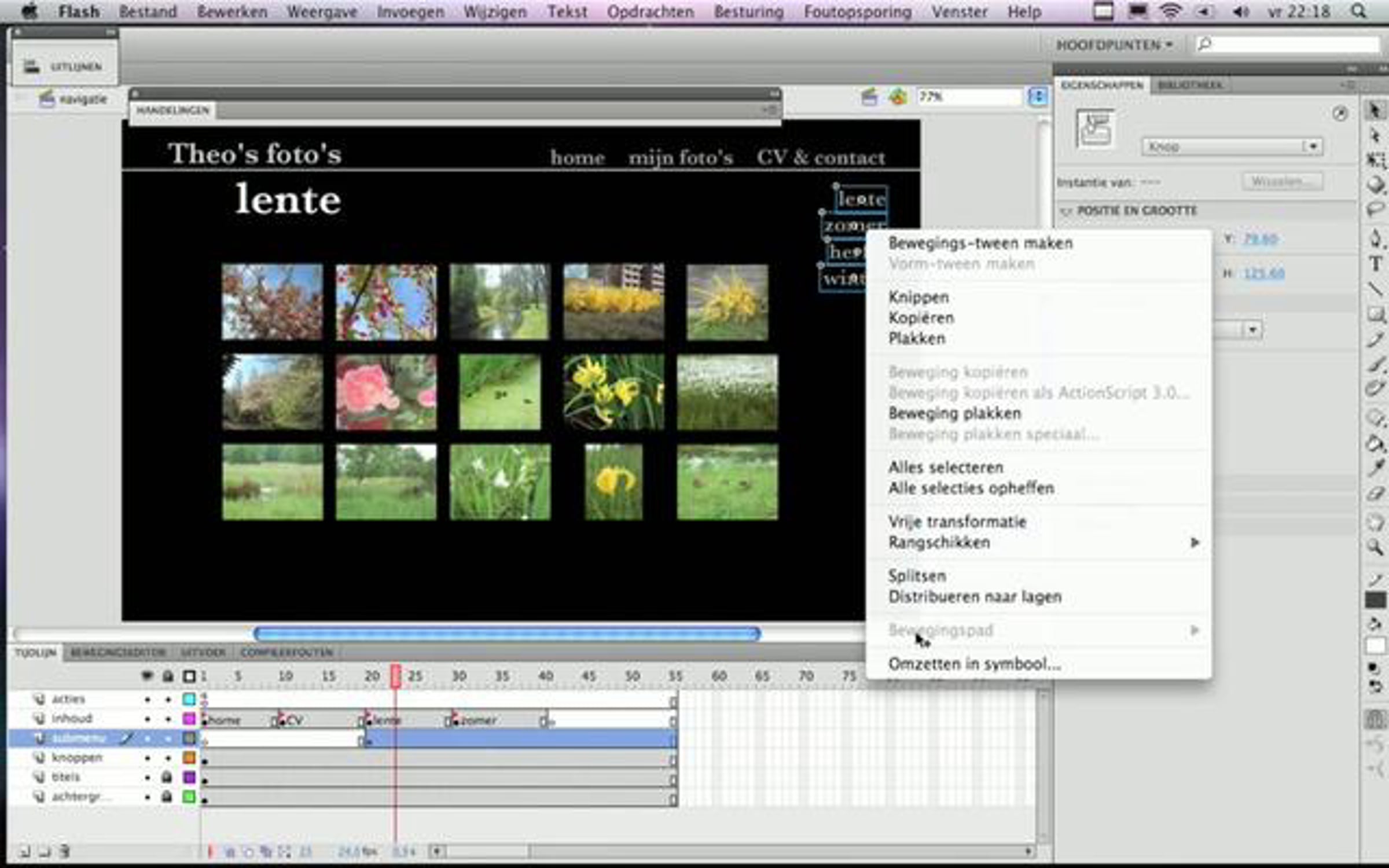Choose Omzetten in symbool from context menu

[975, 664]
